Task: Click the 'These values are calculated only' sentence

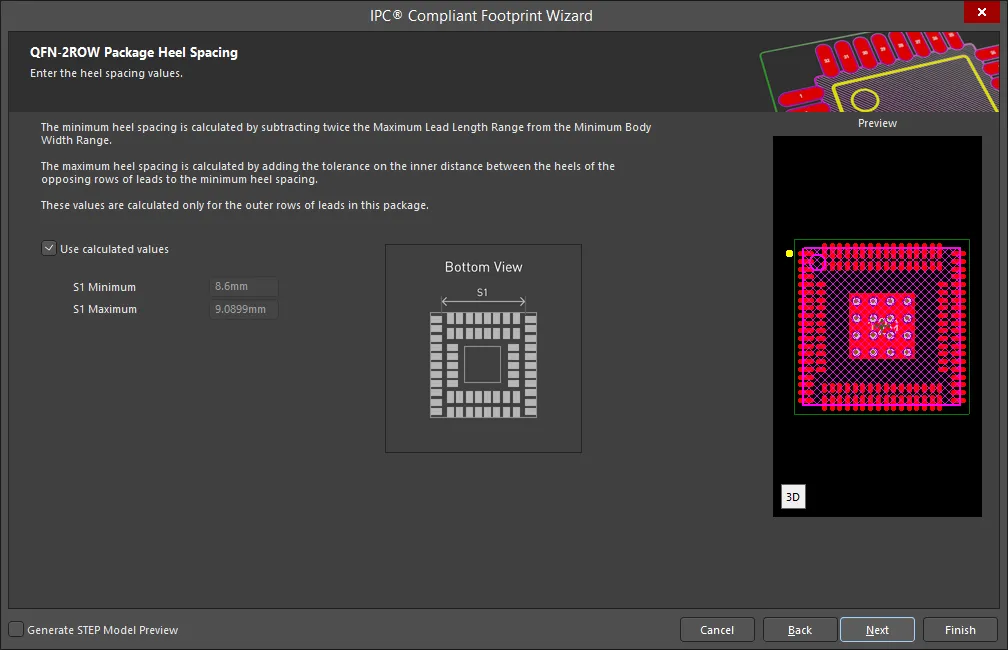Action: [235, 205]
